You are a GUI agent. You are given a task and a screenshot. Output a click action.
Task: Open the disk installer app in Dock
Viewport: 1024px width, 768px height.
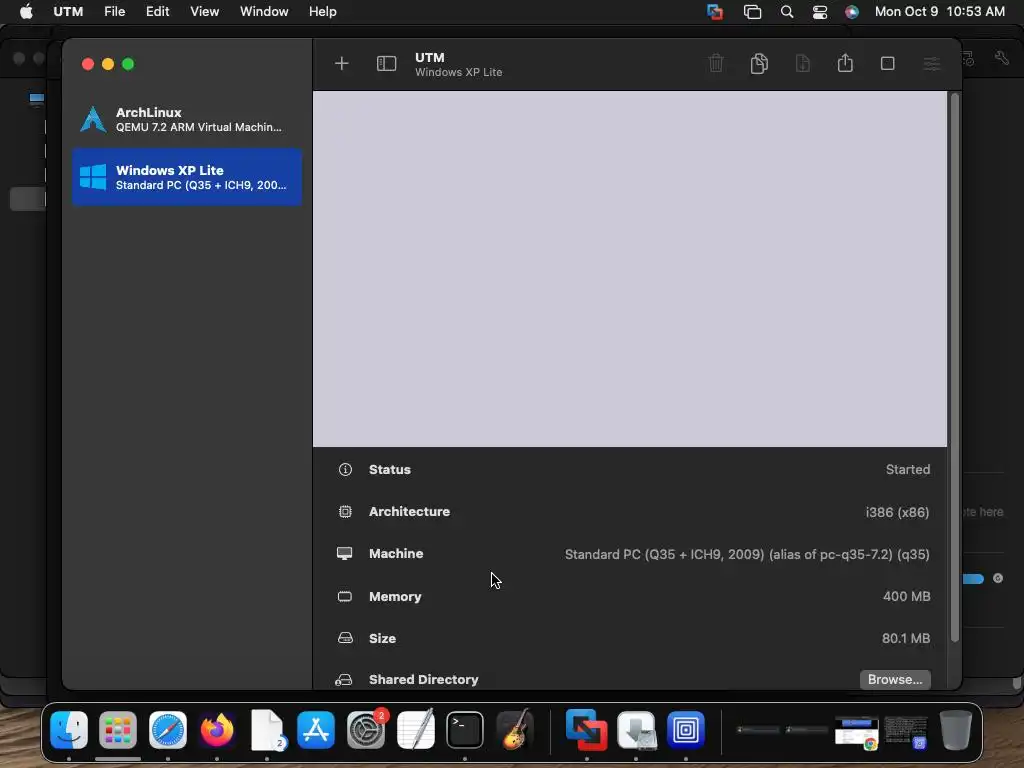coord(636,729)
